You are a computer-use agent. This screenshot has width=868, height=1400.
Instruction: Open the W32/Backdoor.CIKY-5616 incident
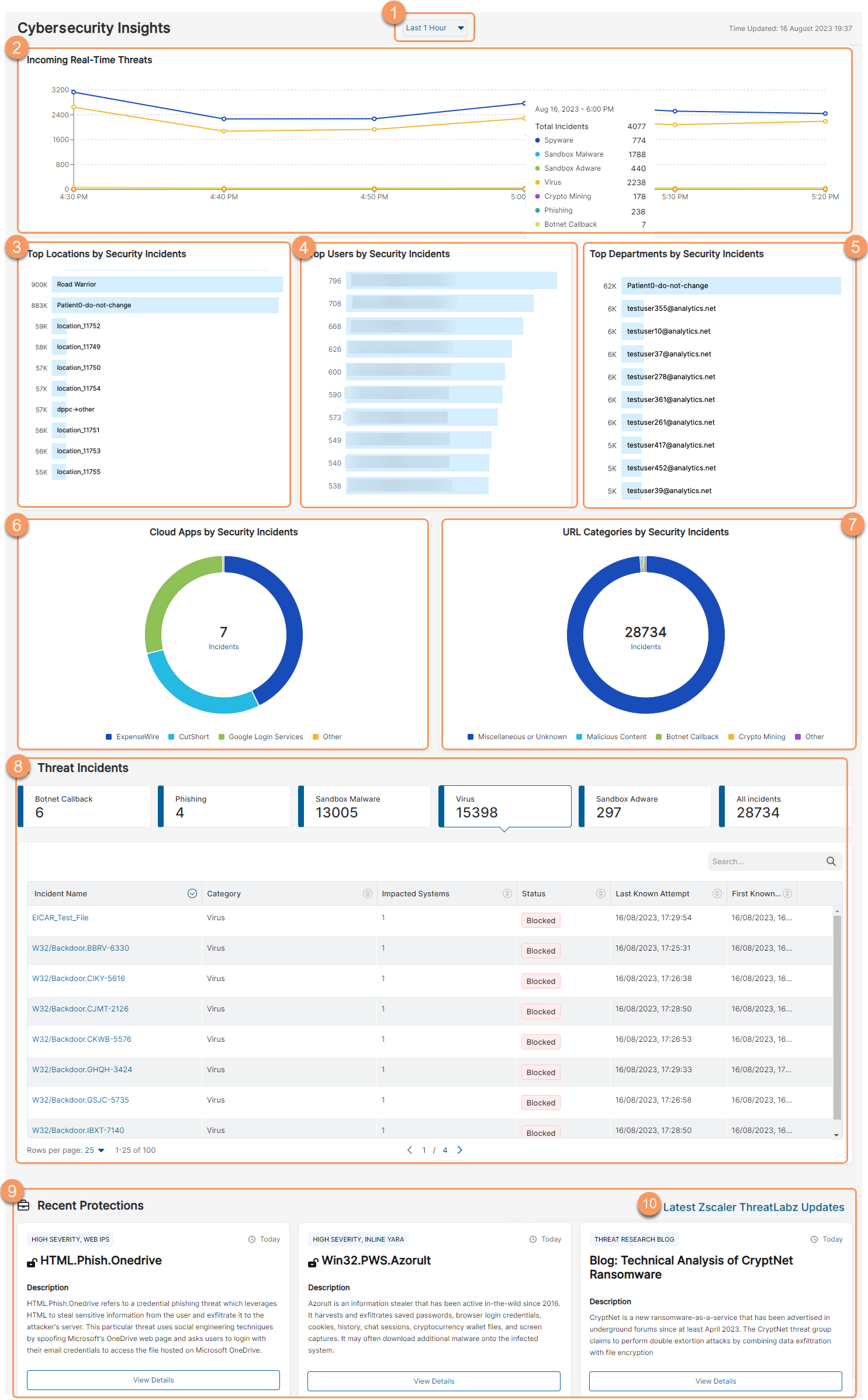[x=78, y=979]
